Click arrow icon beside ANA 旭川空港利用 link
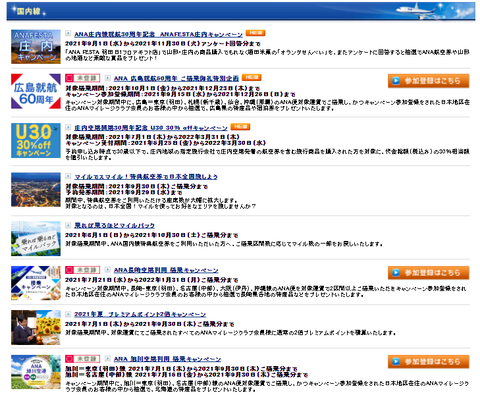The width and height of the screenshot is (480, 397). click(x=108, y=359)
